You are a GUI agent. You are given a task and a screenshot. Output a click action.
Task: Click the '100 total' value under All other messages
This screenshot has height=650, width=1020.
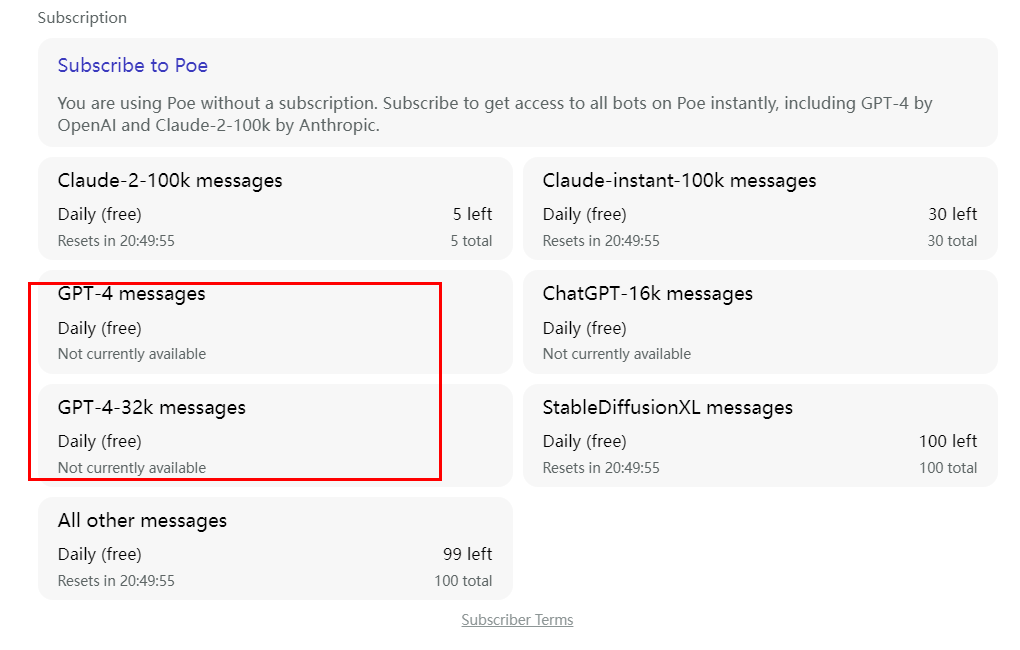tap(463, 581)
